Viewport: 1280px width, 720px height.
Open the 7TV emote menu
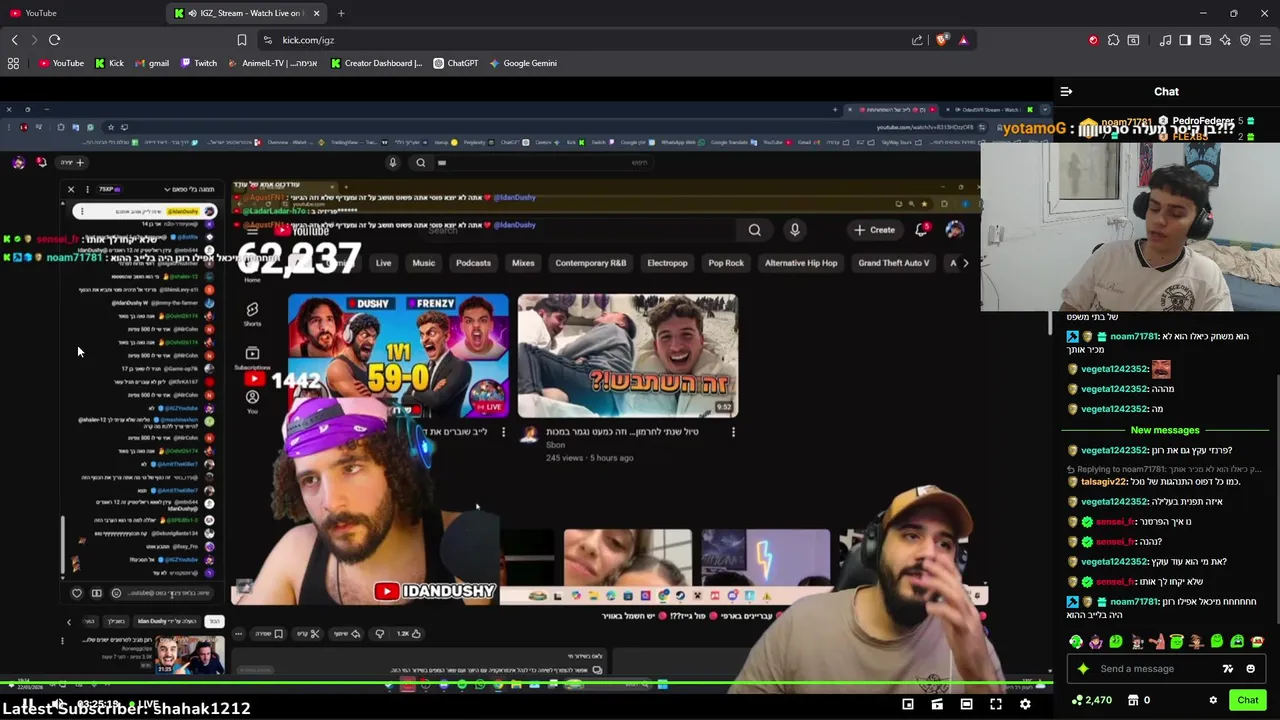pyautogui.click(x=1228, y=669)
